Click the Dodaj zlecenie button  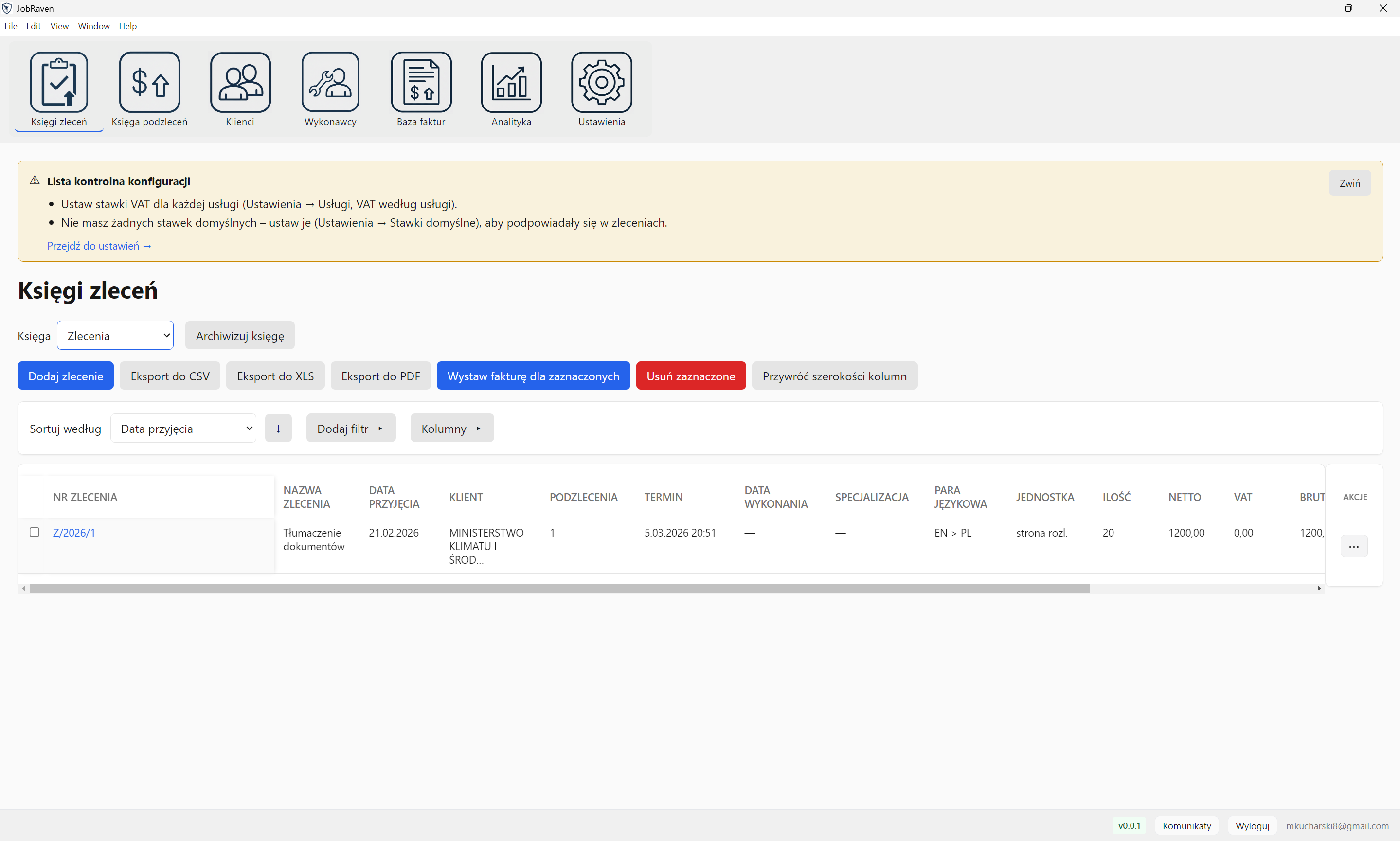[66, 376]
